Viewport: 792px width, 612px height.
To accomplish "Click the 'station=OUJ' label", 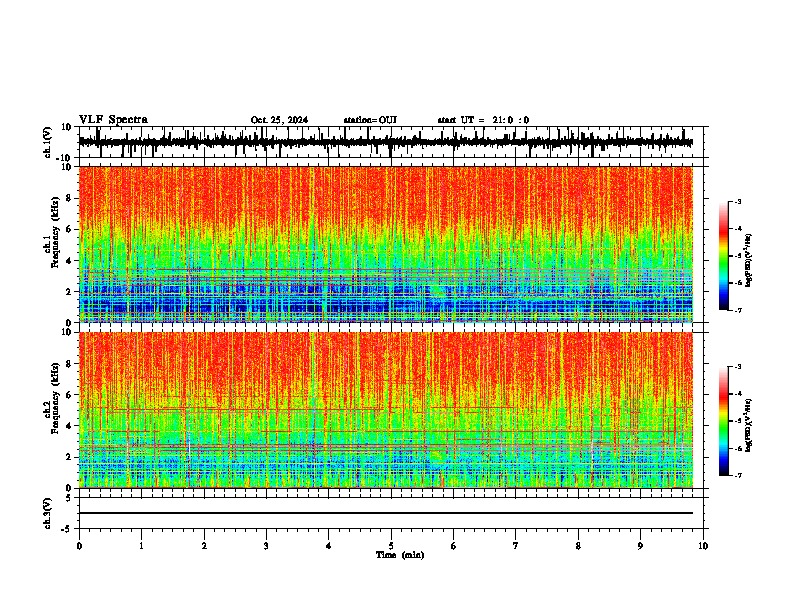I will click(370, 120).
